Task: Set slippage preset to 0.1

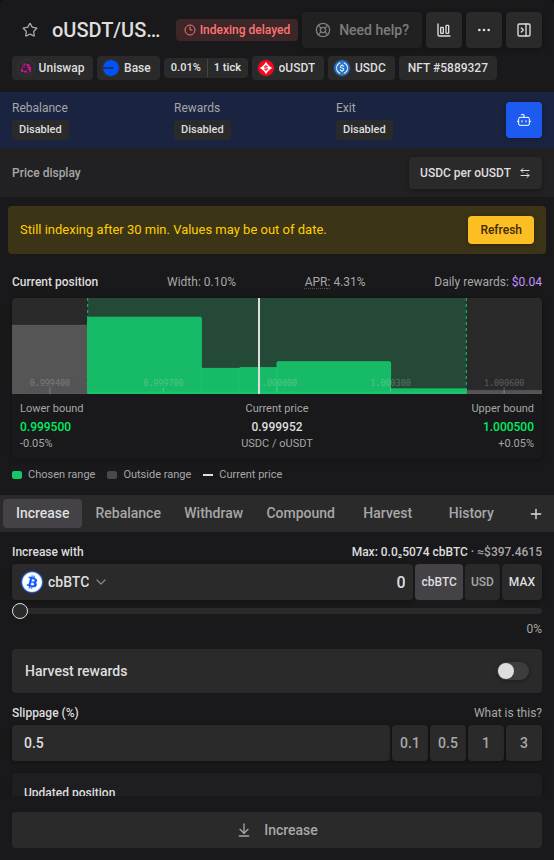Action: click(410, 743)
